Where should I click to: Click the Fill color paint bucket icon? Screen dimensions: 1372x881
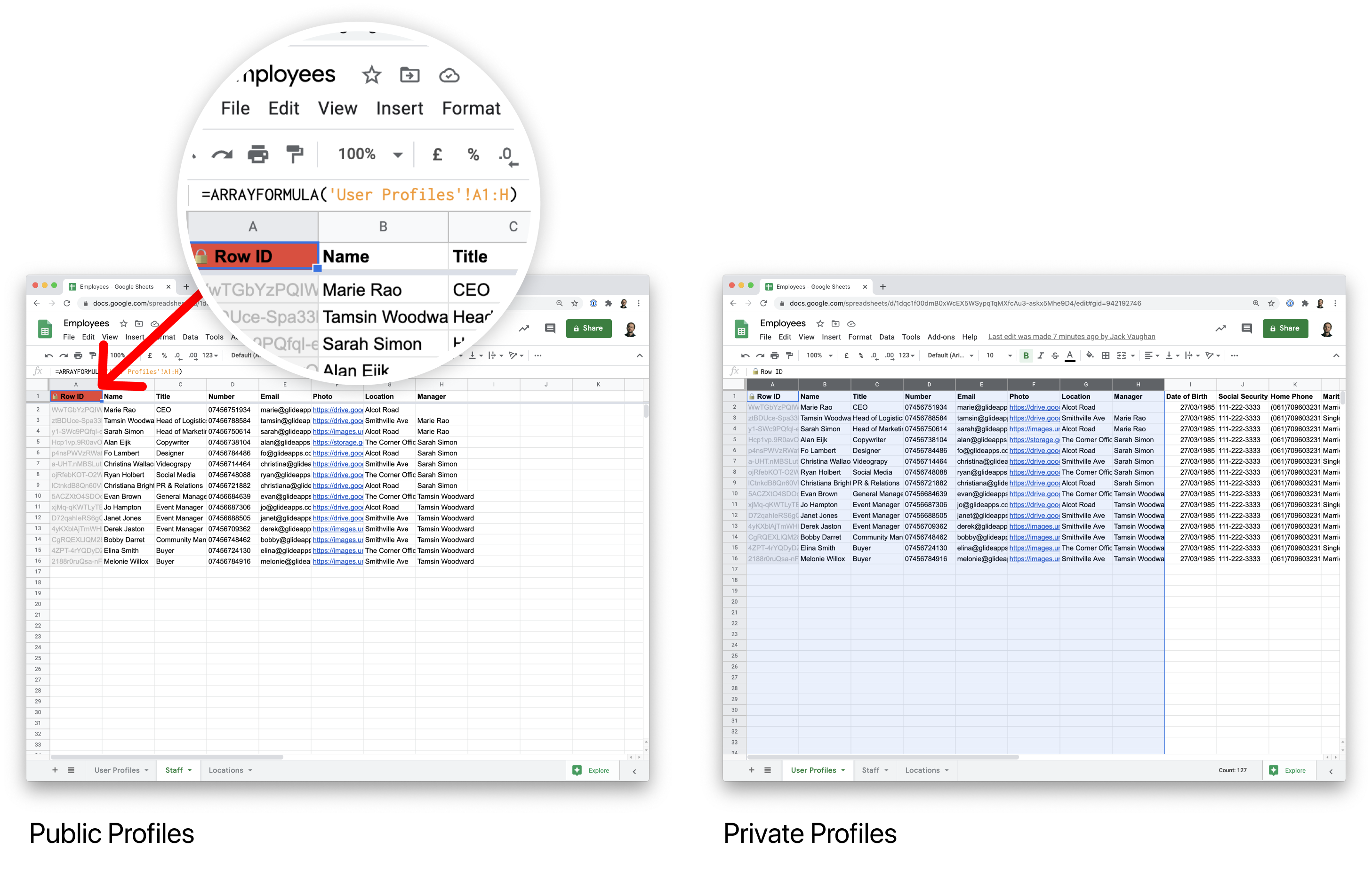1090,355
